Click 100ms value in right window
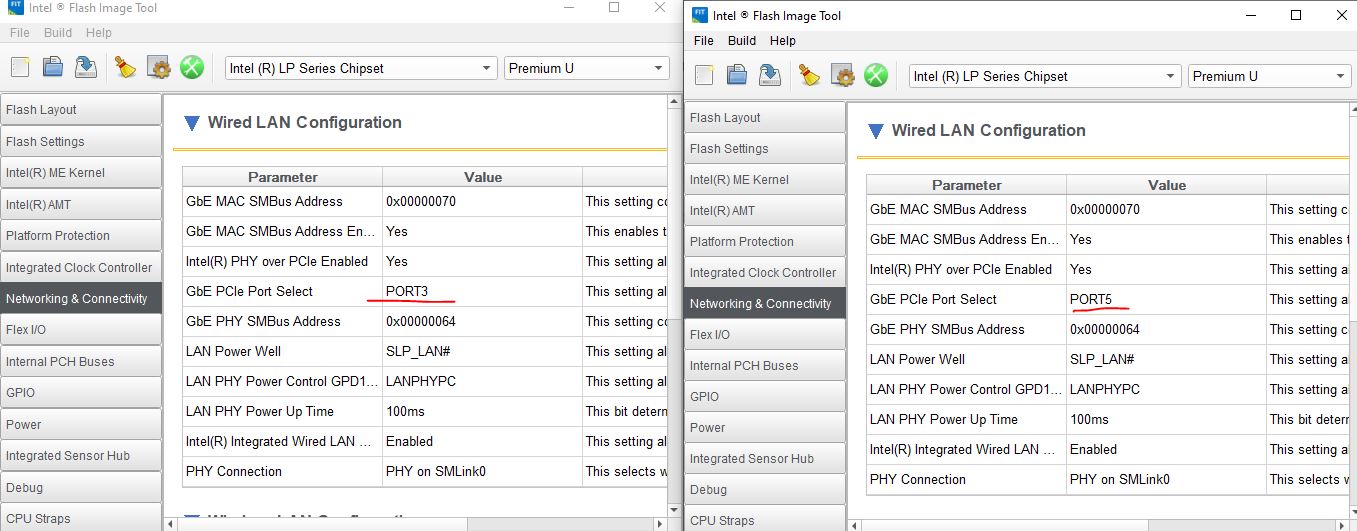Screen dimensions: 1357x531 point(1089,419)
